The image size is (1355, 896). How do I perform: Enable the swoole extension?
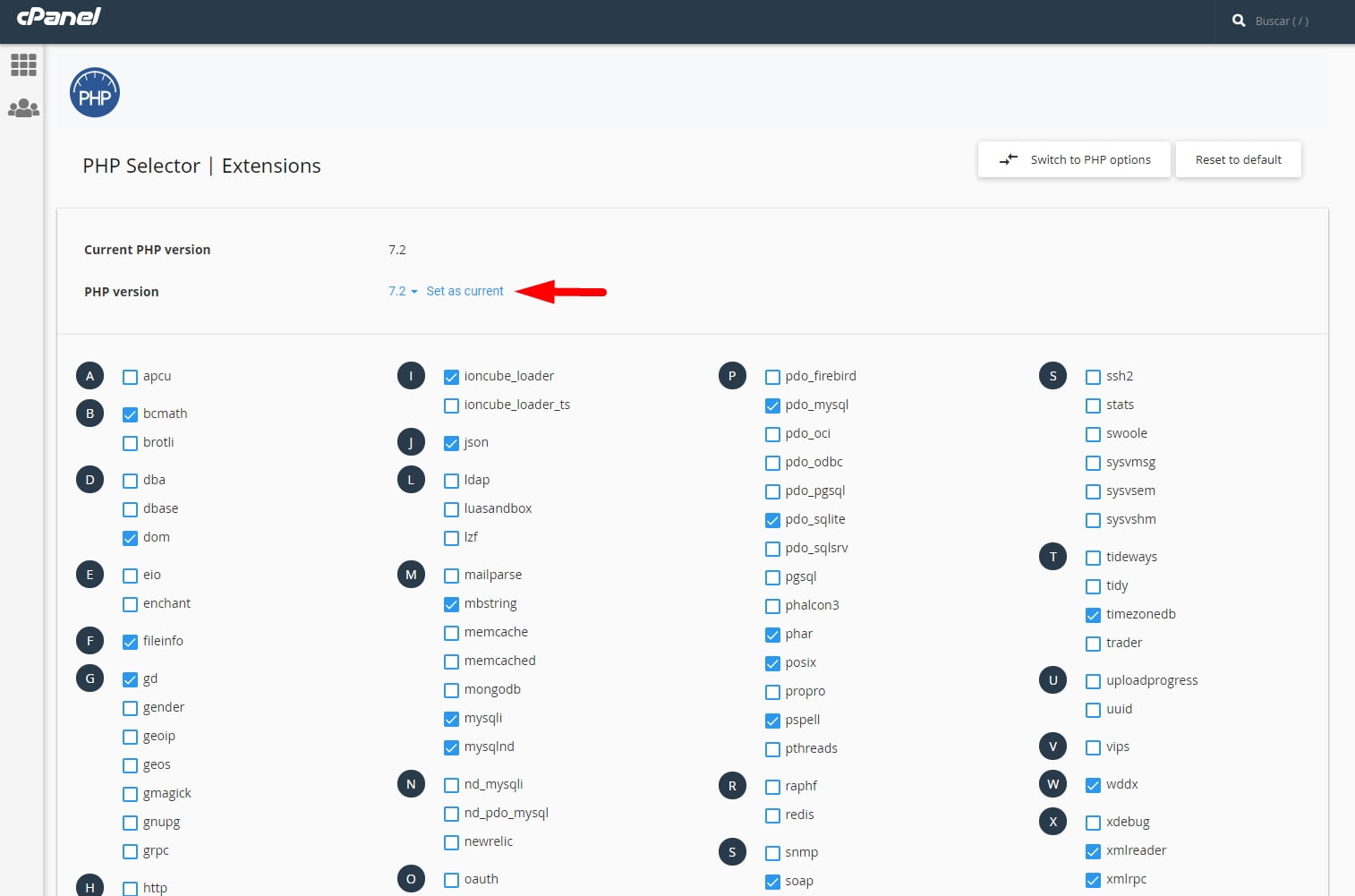(1093, 434)
